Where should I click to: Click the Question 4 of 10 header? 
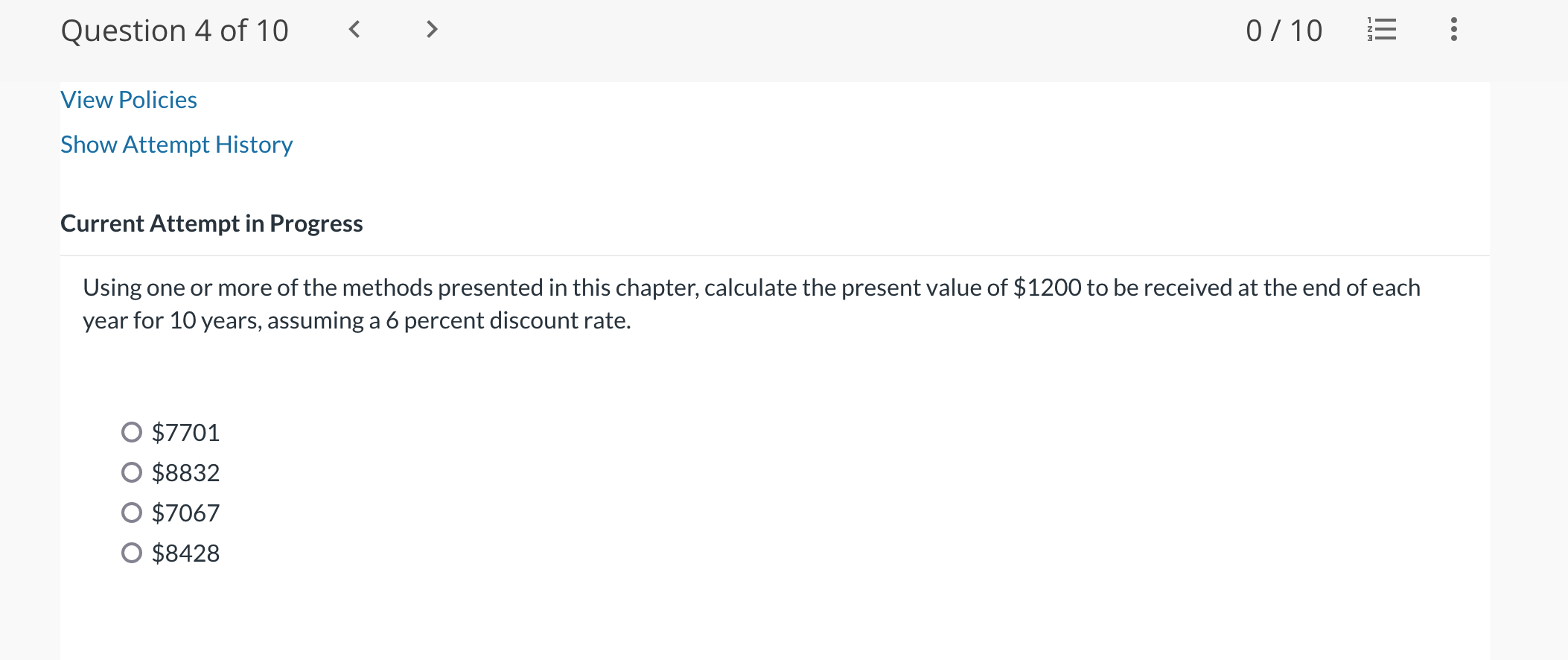point(176,30)
